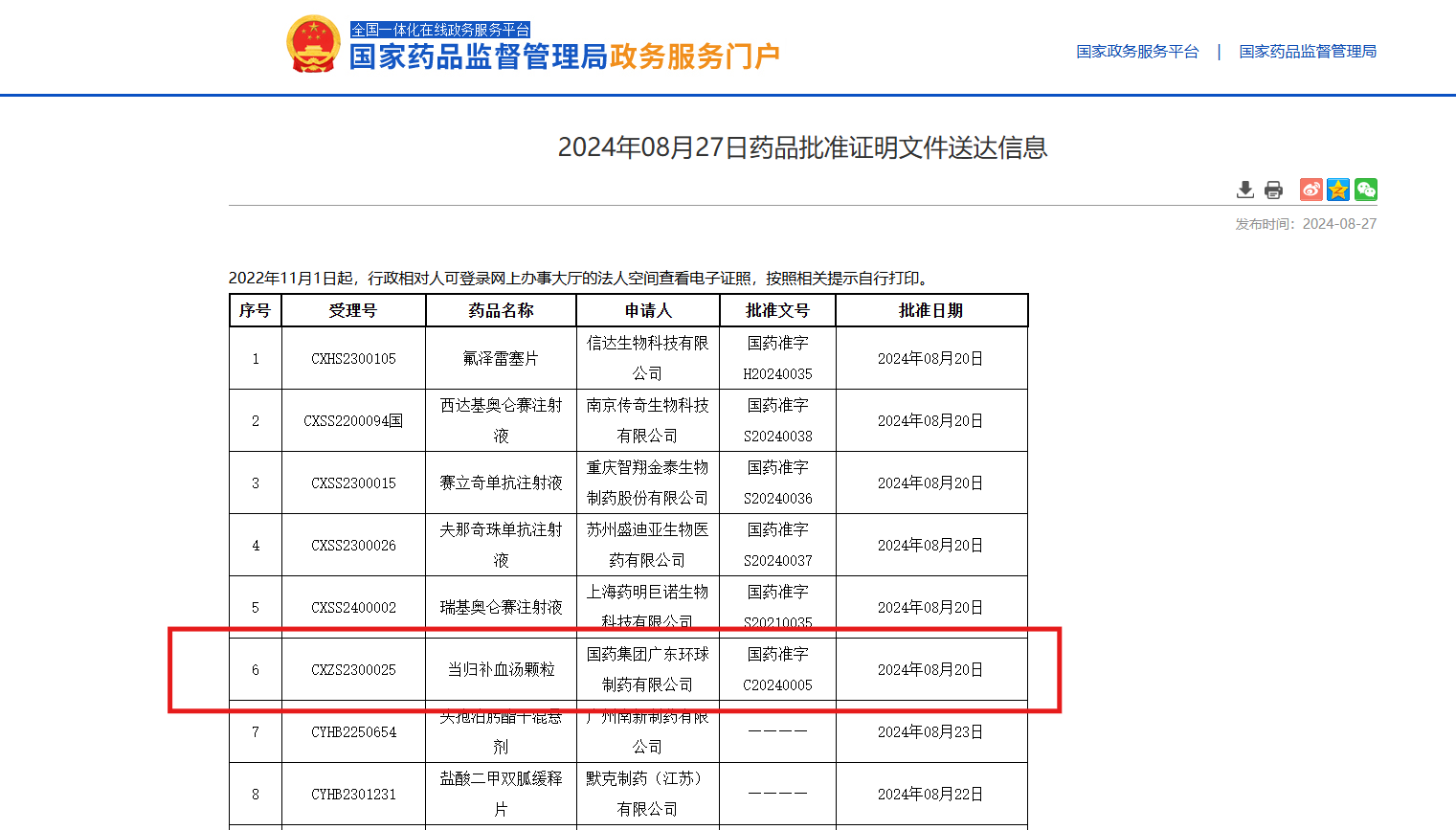Viewport: 1456px width, 830px height.
Task: Share to Weibo icon
Action: click(1310, 190)
